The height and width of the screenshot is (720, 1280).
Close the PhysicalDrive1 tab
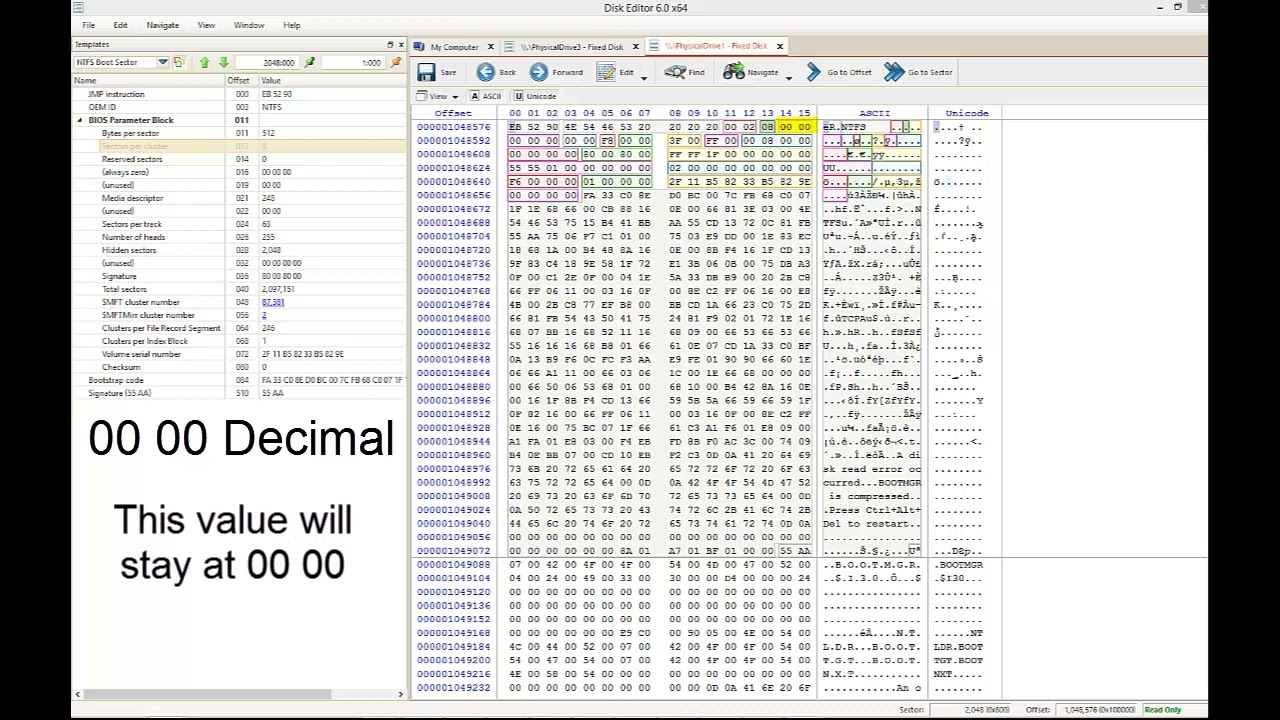click(x=780, y=47)
